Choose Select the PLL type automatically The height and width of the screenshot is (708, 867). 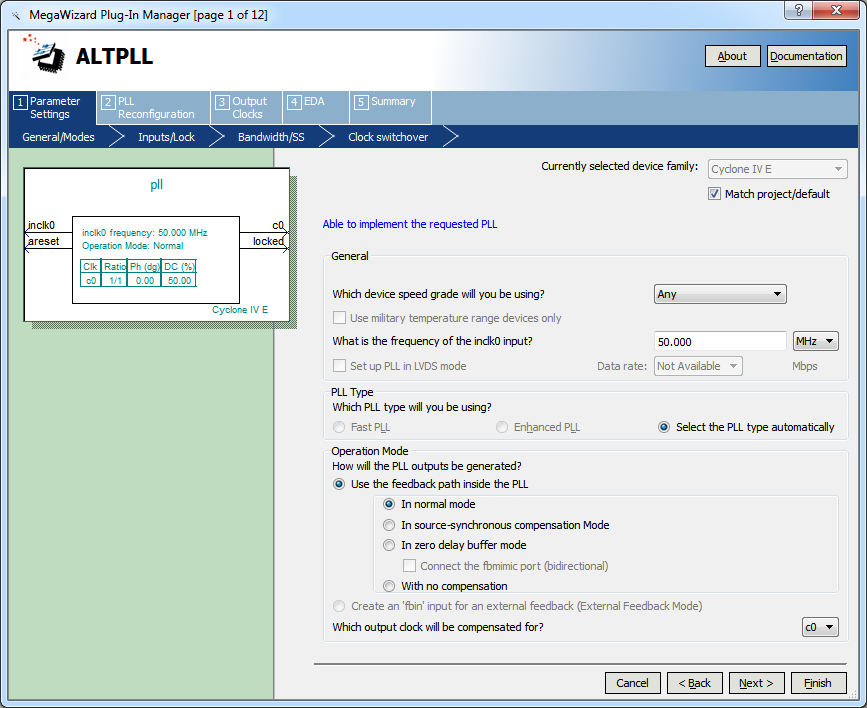coord(664,427)
